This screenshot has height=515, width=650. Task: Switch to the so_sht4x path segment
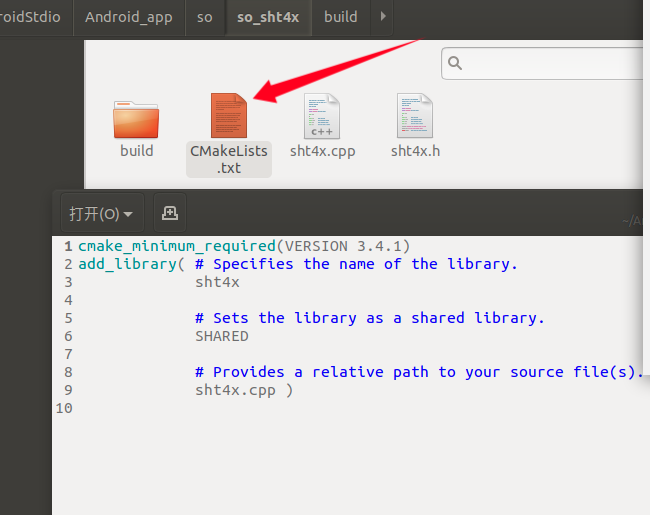(267, 17)
